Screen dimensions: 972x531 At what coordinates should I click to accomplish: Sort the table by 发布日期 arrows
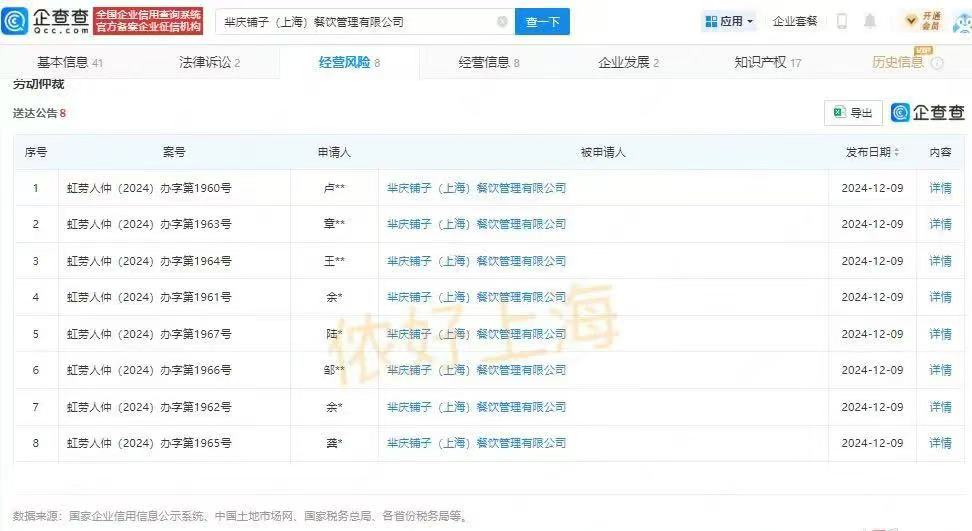point(896,152)
